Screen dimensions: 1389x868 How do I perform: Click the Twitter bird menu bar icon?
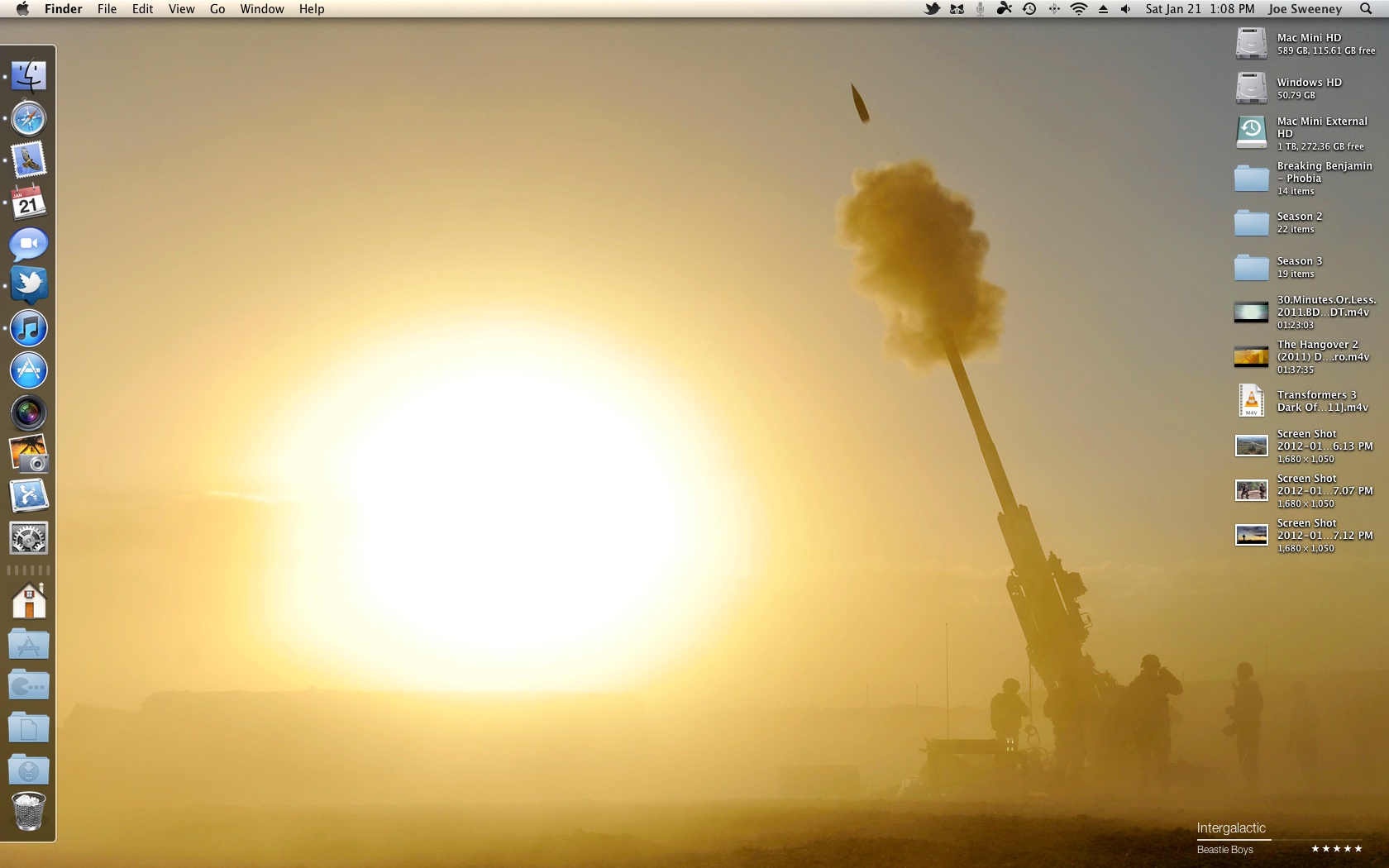932,9
